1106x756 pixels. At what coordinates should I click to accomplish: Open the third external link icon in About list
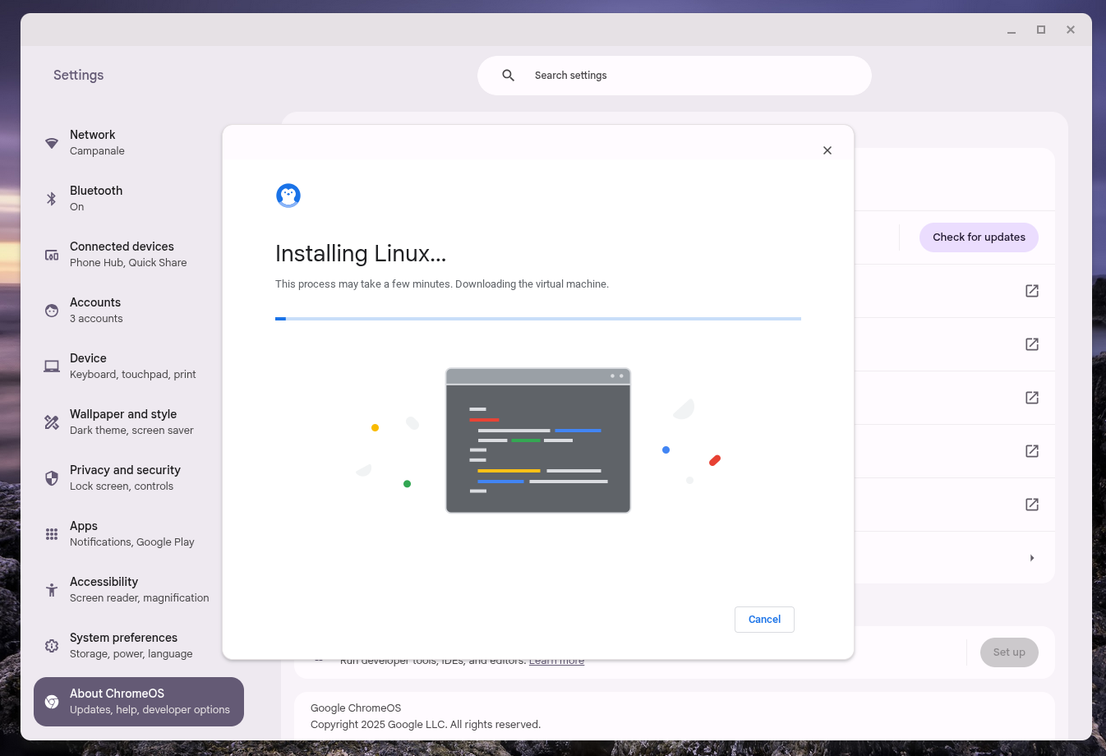point(1032,398)
